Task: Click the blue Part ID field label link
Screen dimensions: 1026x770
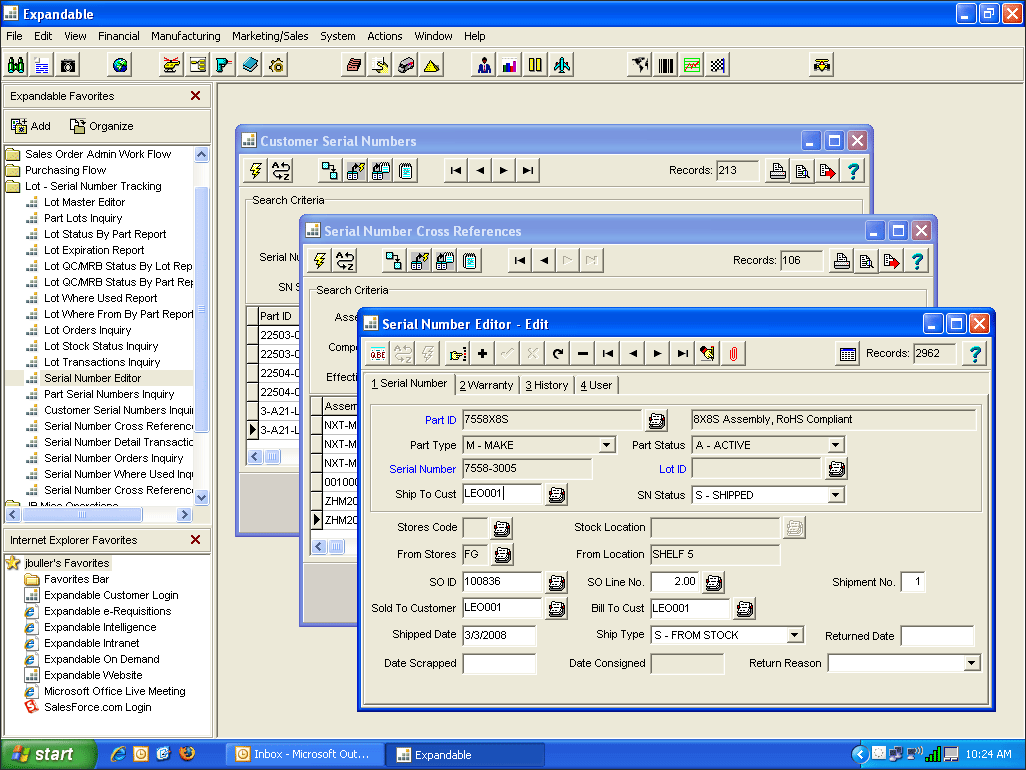Action: pyautogui.click(x=441, y=420)
